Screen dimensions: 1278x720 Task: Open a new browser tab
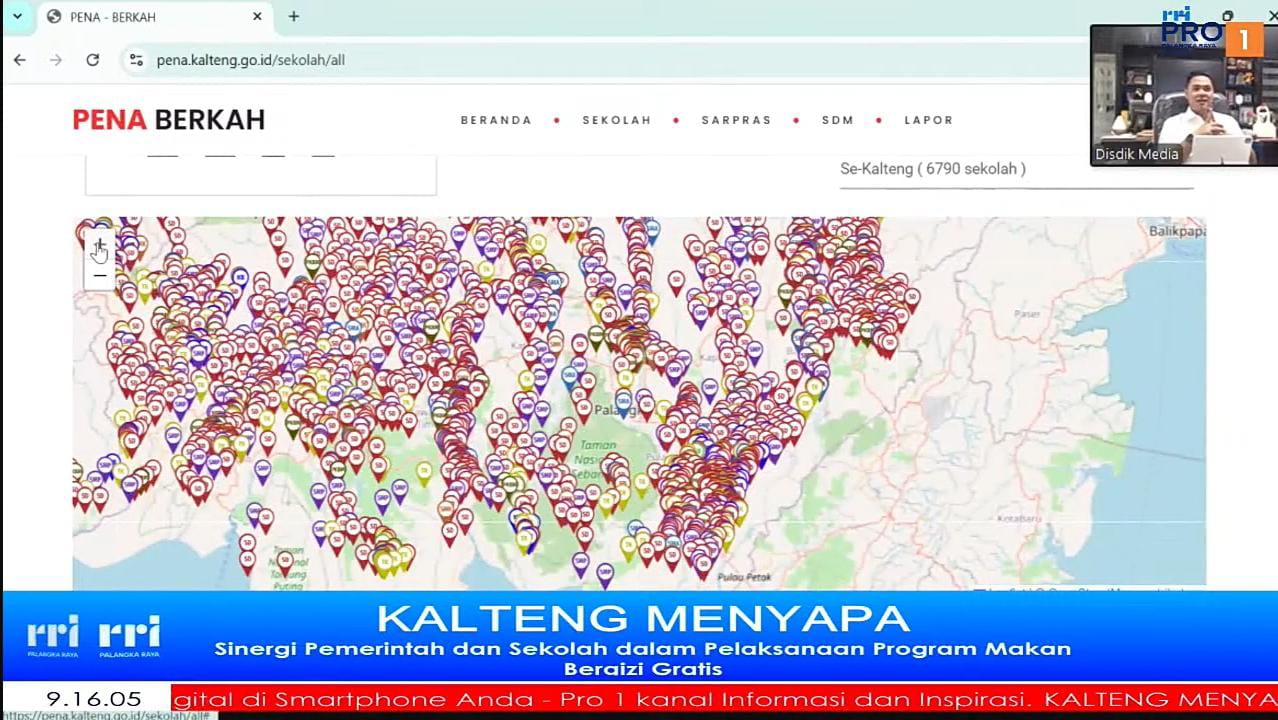(293, 17)
